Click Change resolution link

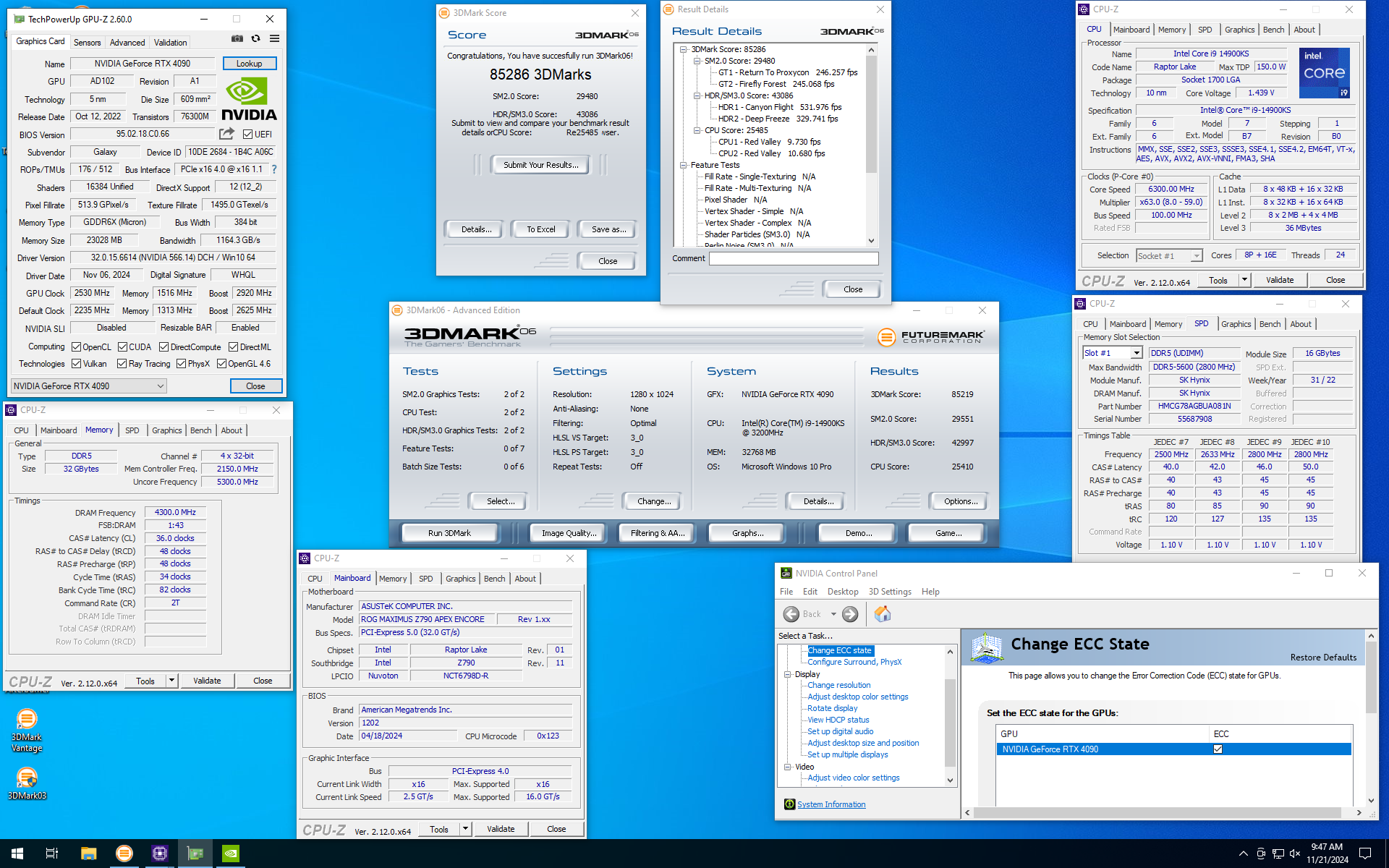pyautogui.click(x=838, y=685)
